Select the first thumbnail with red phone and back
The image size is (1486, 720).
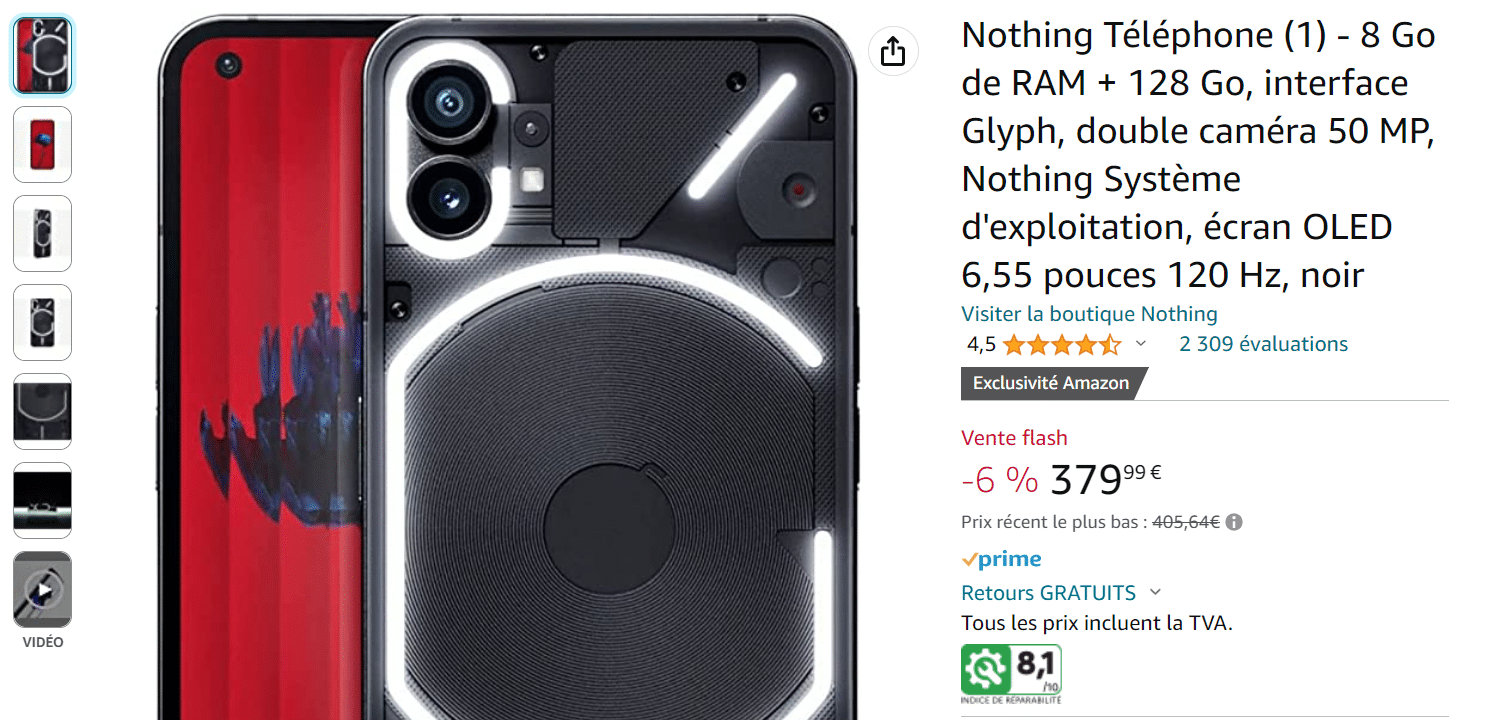coord(42,56)
